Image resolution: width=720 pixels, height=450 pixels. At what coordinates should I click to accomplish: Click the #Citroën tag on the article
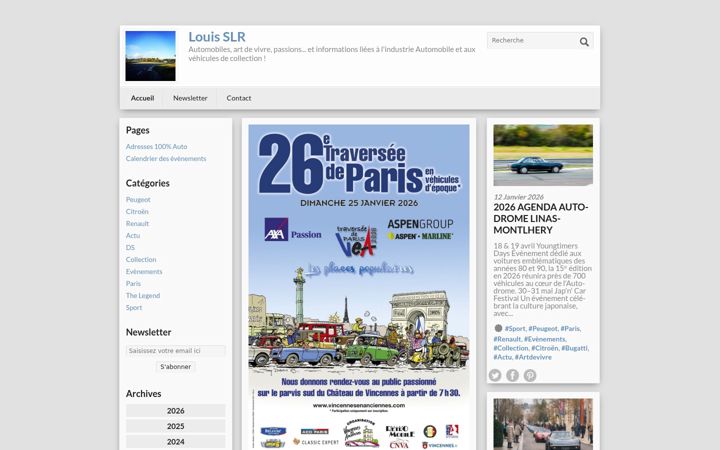(x=545, y=348)
